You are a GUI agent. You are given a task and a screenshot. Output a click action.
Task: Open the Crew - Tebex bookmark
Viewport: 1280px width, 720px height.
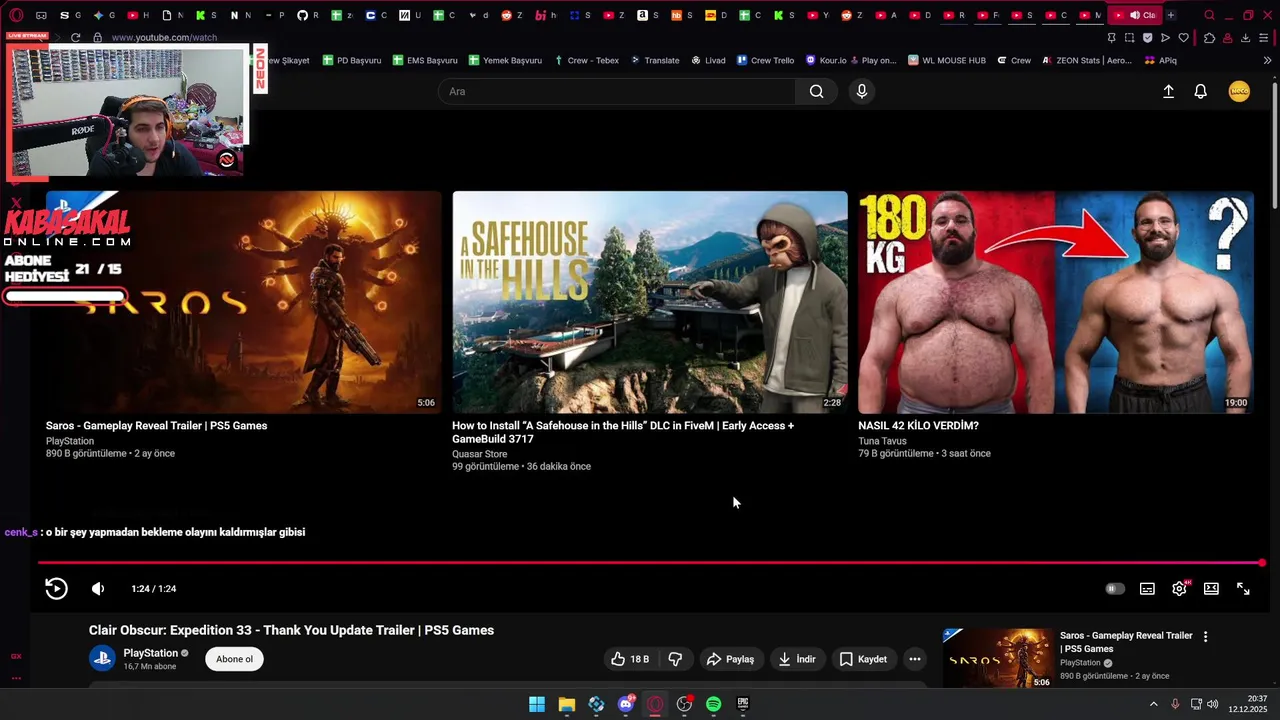click(586, 60)
